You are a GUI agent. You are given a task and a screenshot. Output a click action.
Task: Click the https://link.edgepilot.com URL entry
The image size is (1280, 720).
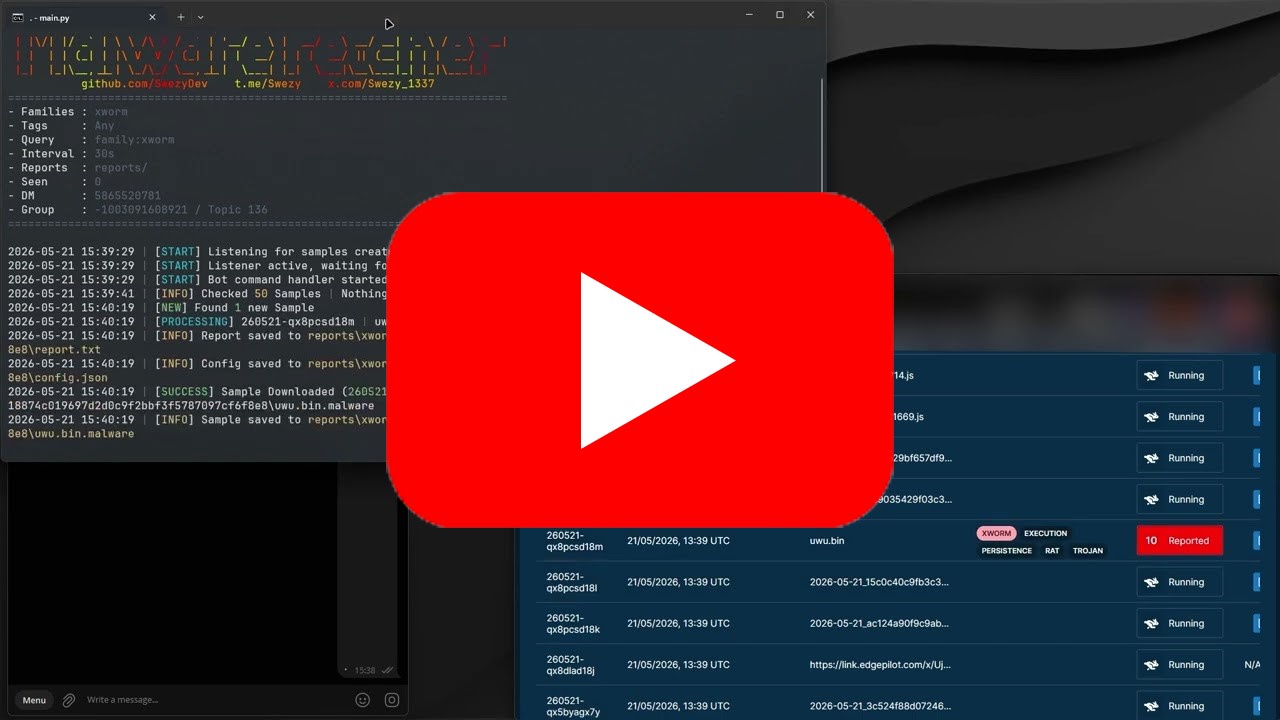(879, 665)
